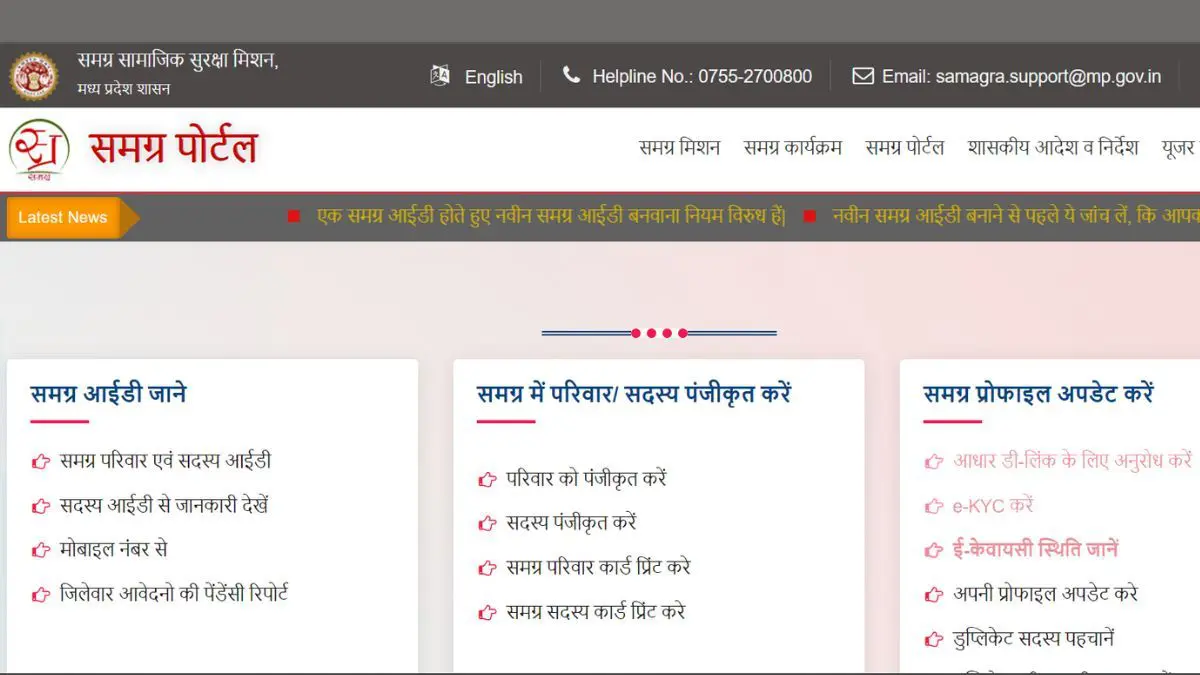Click the Latest News label

click(63, 217)
